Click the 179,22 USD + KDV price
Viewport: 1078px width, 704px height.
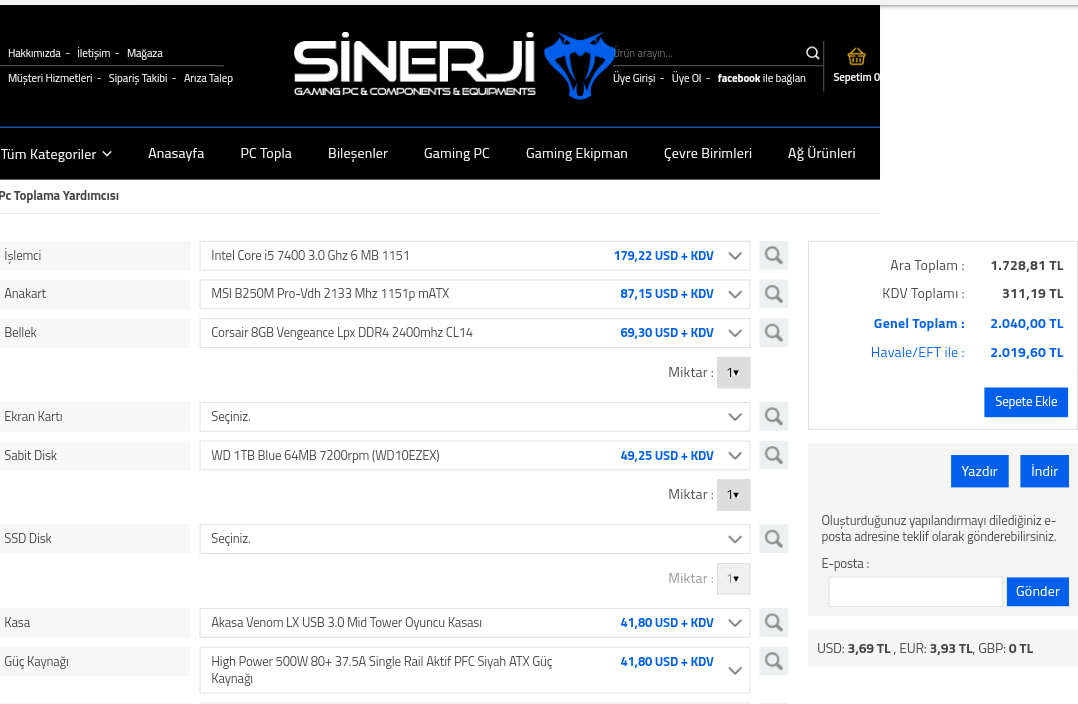663,255
